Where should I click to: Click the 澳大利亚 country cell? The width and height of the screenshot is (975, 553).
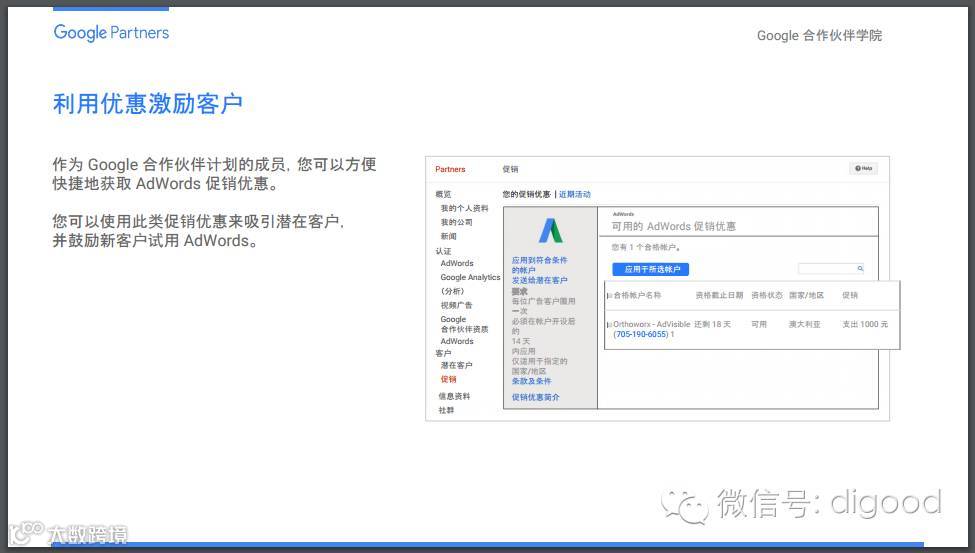pyautogui.click(x=805, y=325)
